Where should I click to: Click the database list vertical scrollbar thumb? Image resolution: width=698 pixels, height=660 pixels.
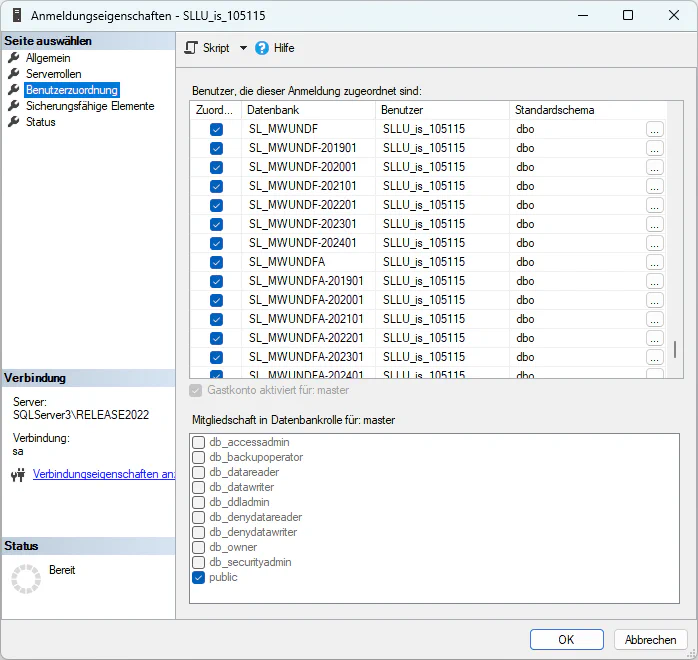click(675, 349)
